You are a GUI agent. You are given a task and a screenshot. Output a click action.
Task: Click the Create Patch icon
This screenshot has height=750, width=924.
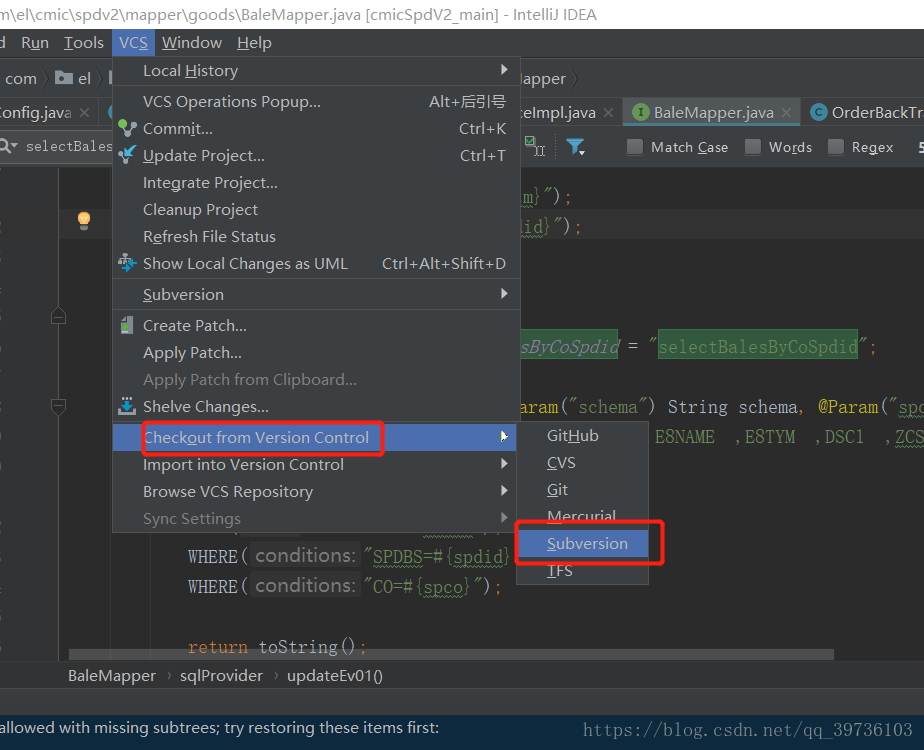127,325
